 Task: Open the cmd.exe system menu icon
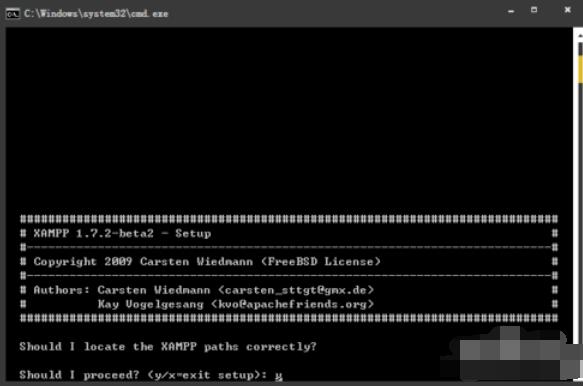pos(13,14)
